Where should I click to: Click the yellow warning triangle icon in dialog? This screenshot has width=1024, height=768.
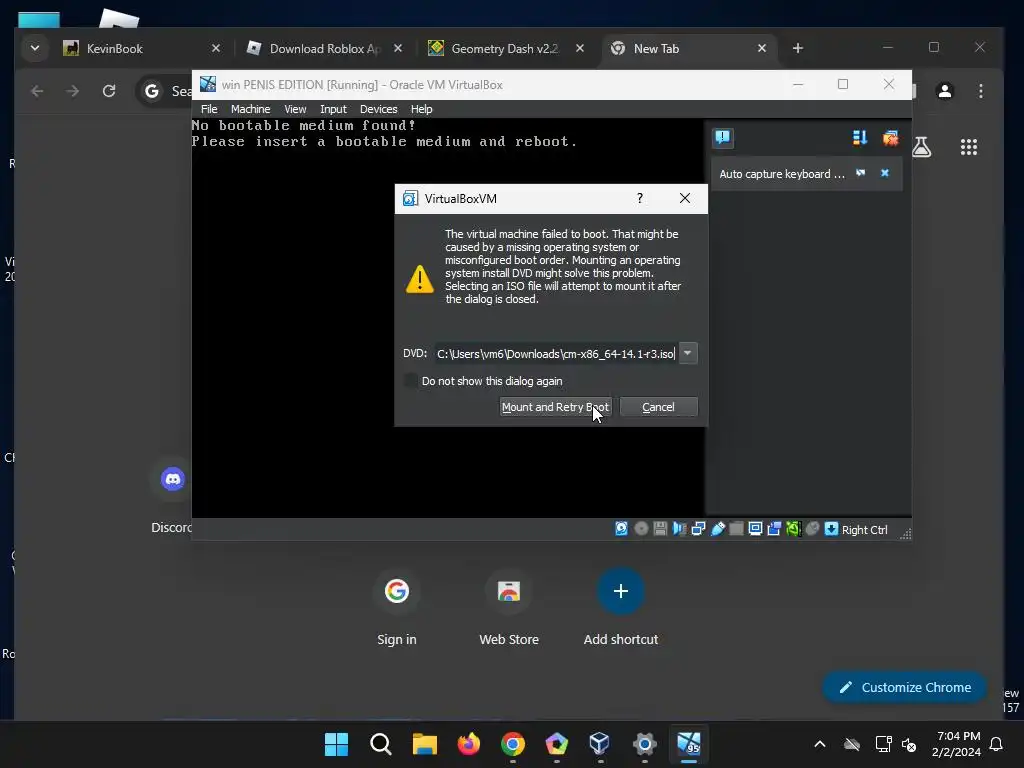(419, 280)
